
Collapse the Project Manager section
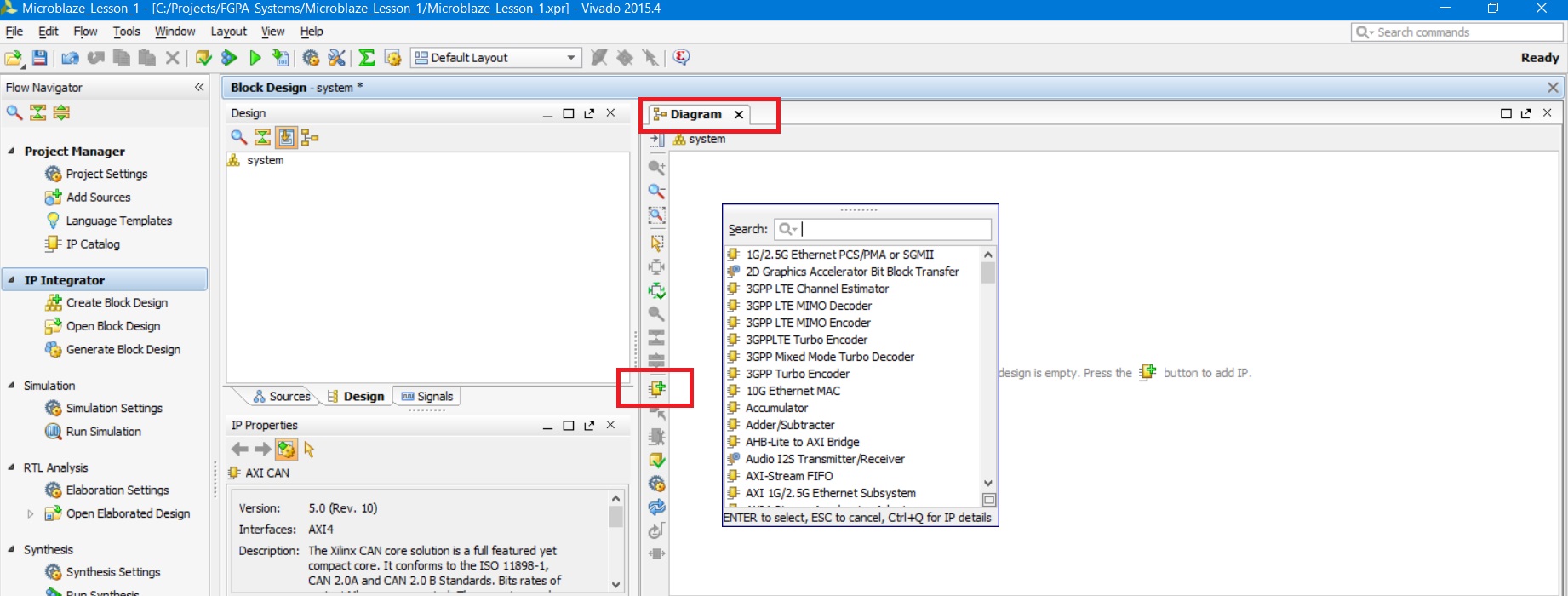click(x=11, y=151)
